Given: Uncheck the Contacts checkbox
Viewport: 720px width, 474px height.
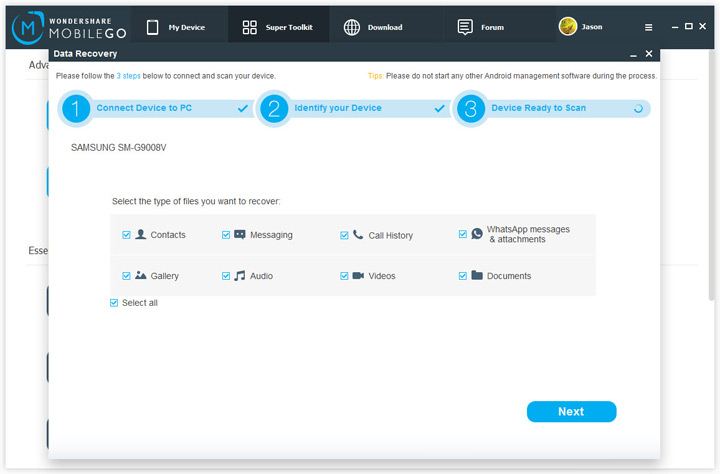Looking at the screenshot, I should (x=126, y=235).
